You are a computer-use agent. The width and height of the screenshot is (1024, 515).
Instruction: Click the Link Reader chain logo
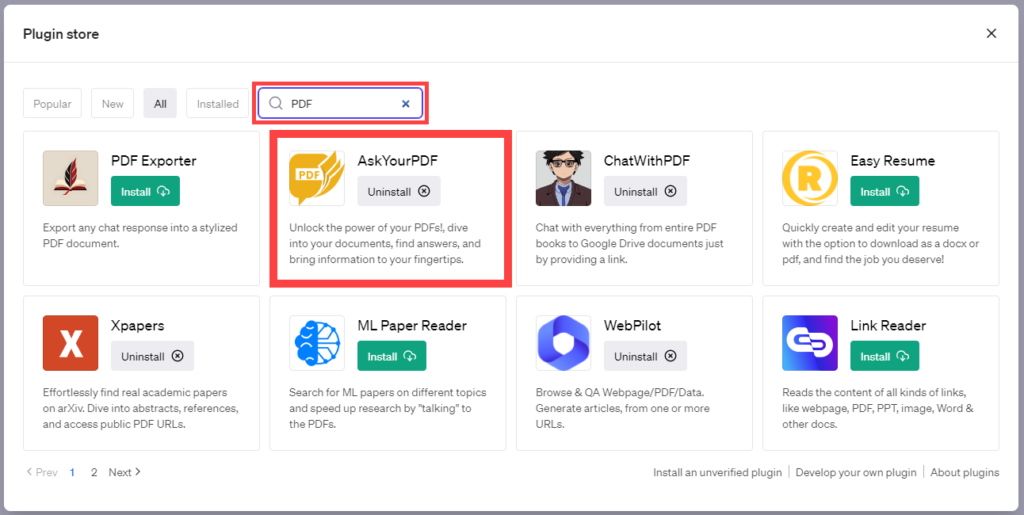tap(810, 343)
